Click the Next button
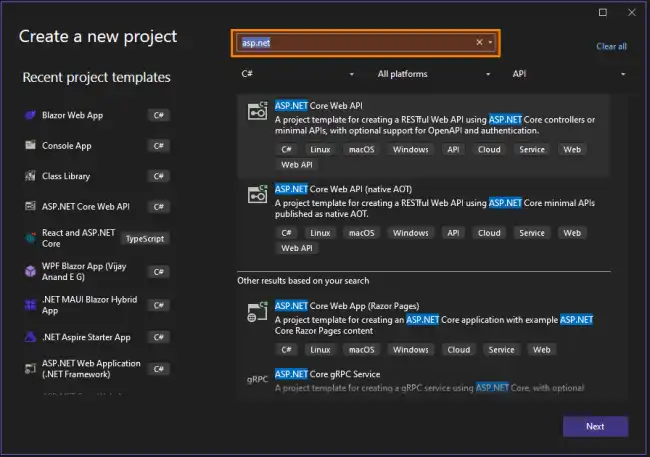 click(595, 426)
